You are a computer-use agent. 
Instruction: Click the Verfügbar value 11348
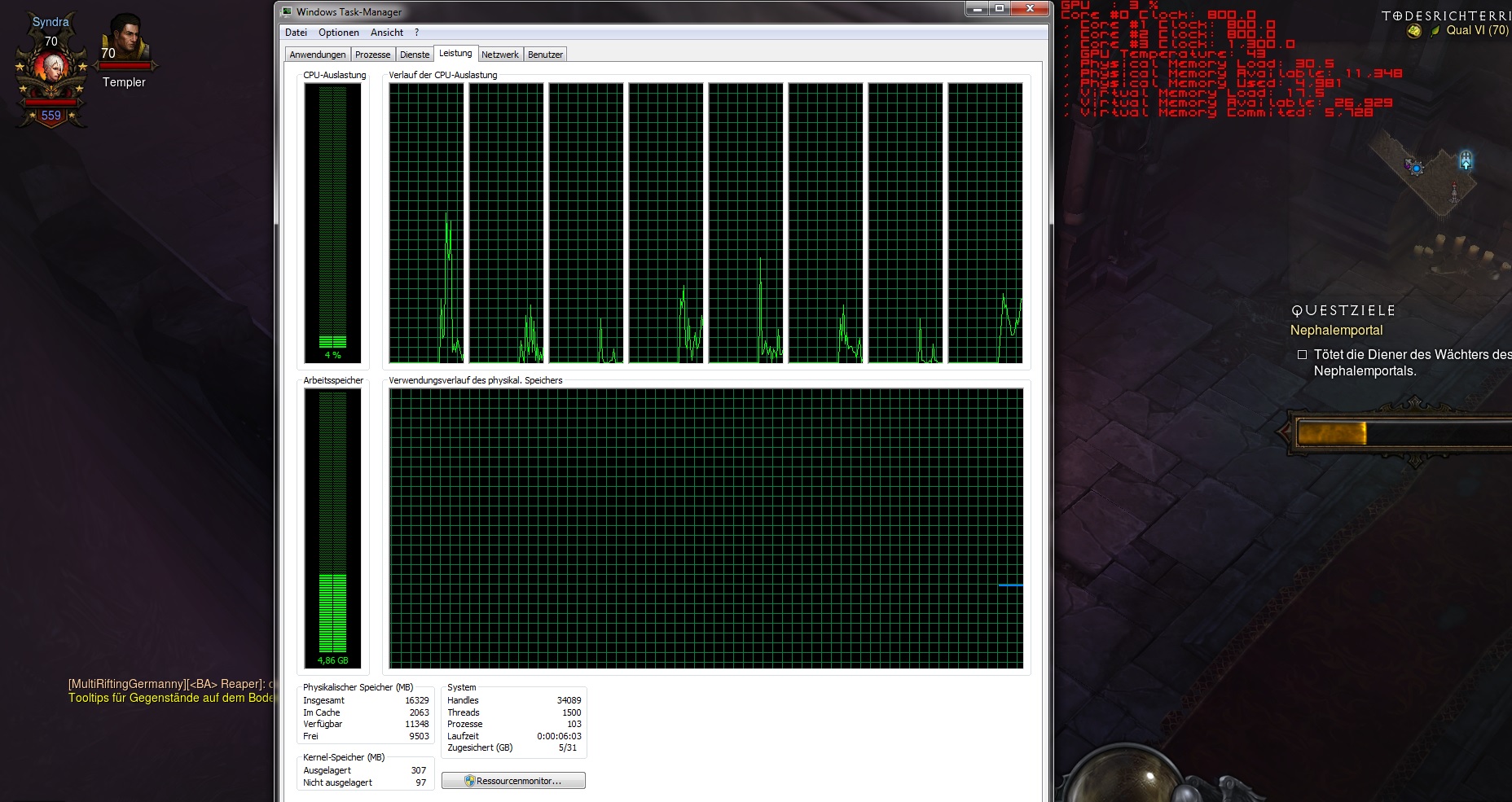coord(417,724)
